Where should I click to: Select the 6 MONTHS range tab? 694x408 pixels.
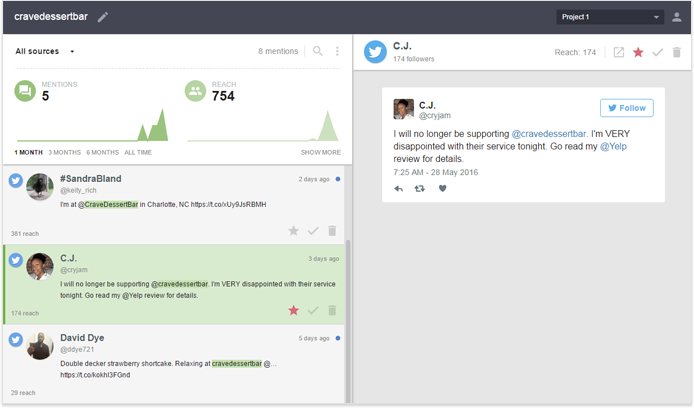click(103, 152)
